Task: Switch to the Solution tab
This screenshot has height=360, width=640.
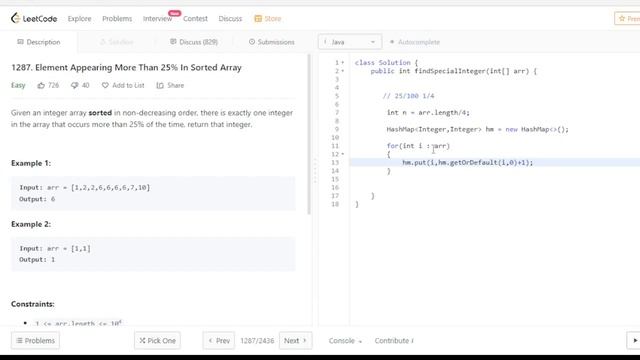Action: tap(117, 42)
